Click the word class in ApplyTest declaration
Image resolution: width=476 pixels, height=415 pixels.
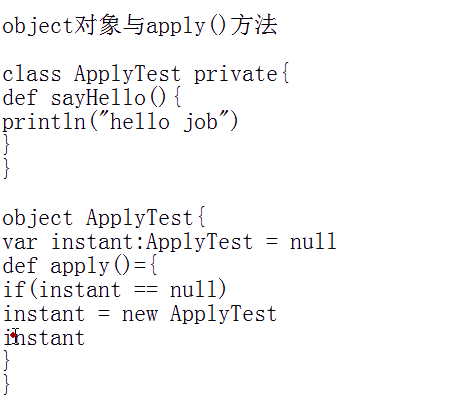[32, 74]
